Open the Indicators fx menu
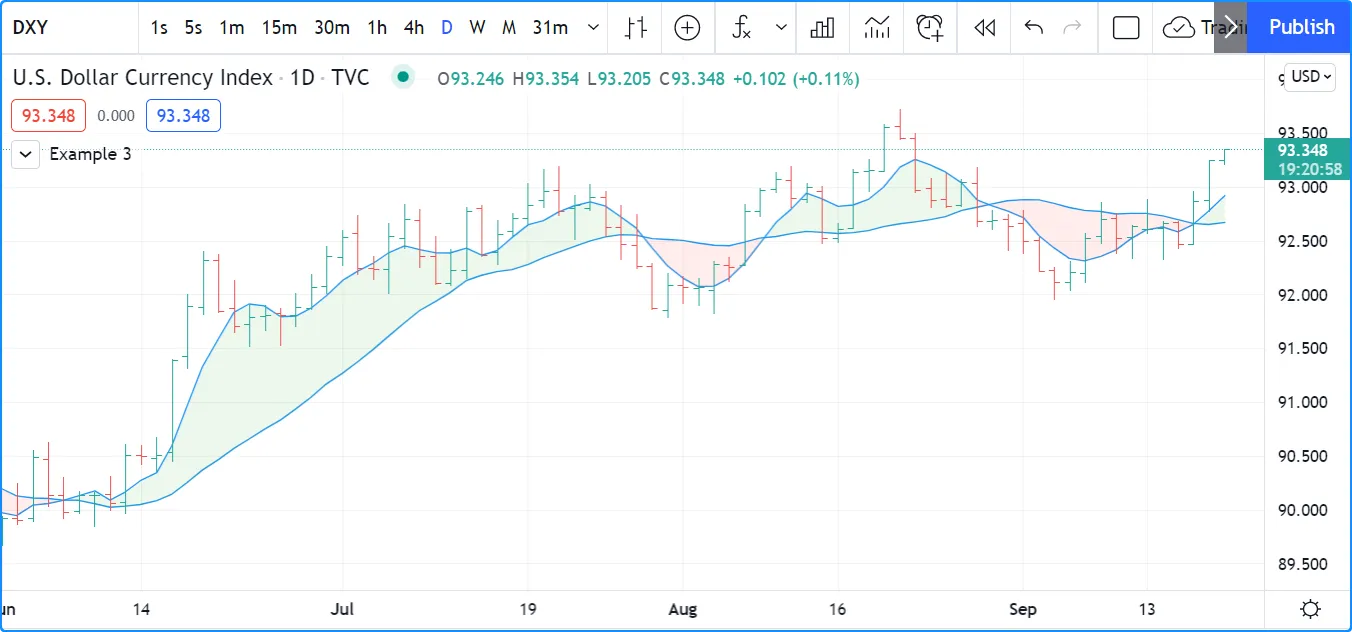This screenshot has height=632, width=1352. pos(741,28)
